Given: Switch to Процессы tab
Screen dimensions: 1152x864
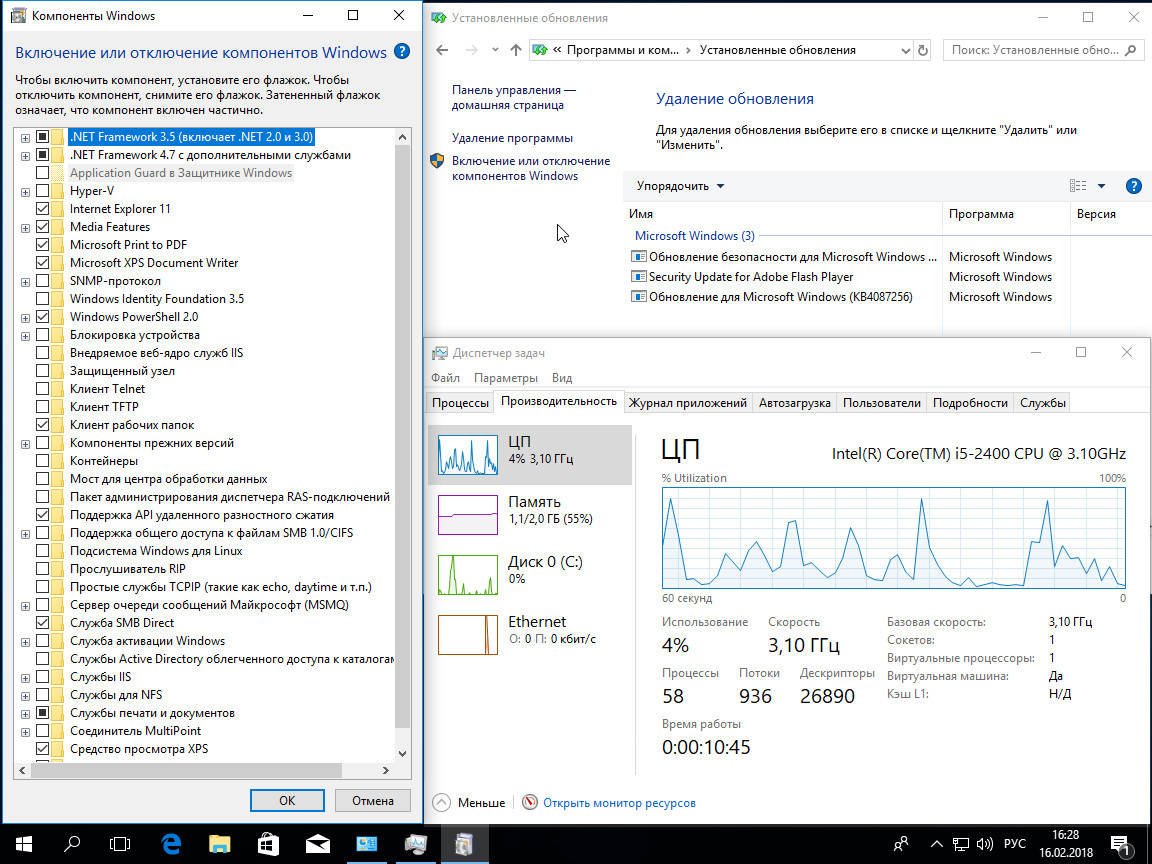Looking at the screenshot, I should coord(460,403).
